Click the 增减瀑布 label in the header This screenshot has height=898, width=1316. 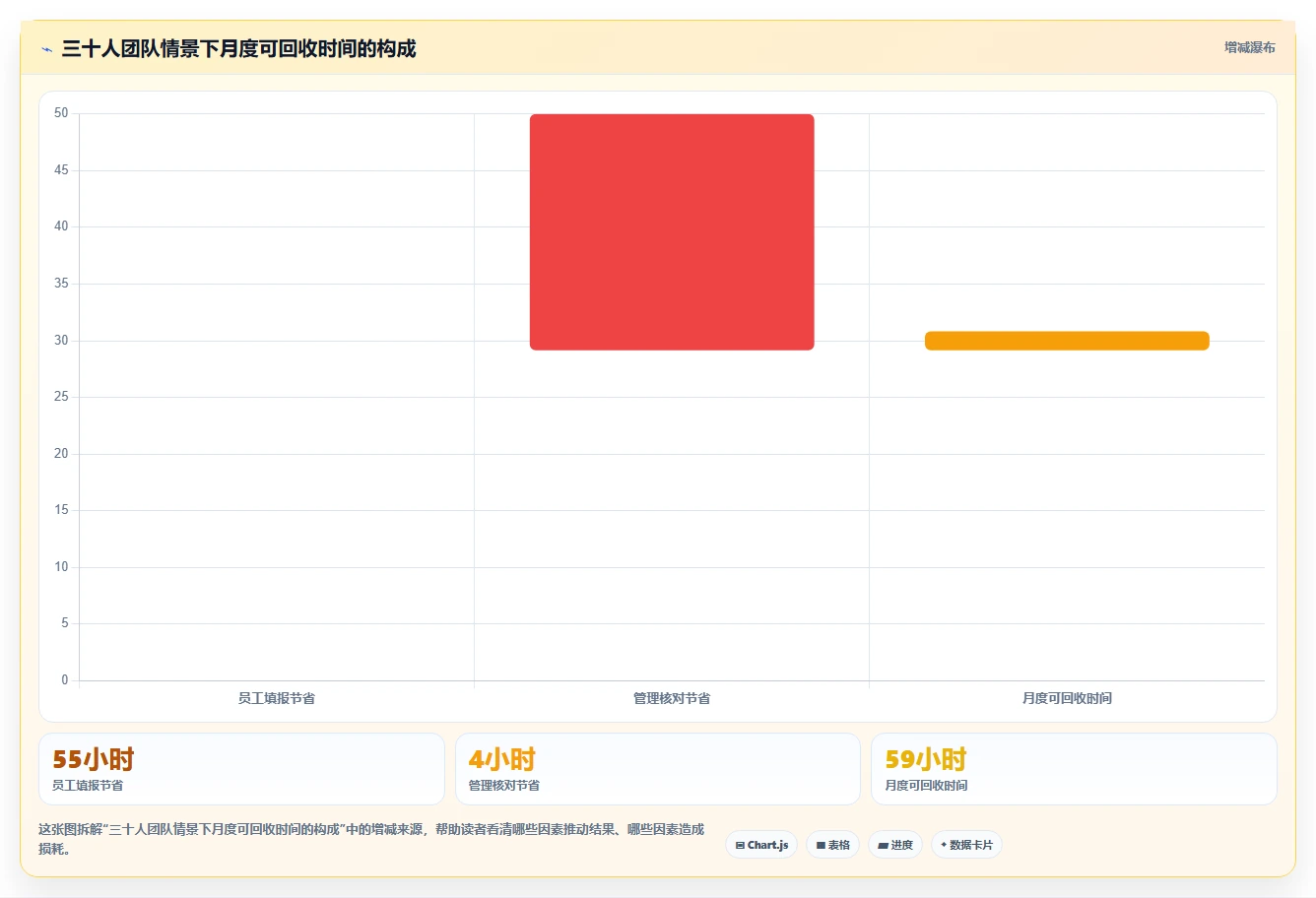[1249, 47]
